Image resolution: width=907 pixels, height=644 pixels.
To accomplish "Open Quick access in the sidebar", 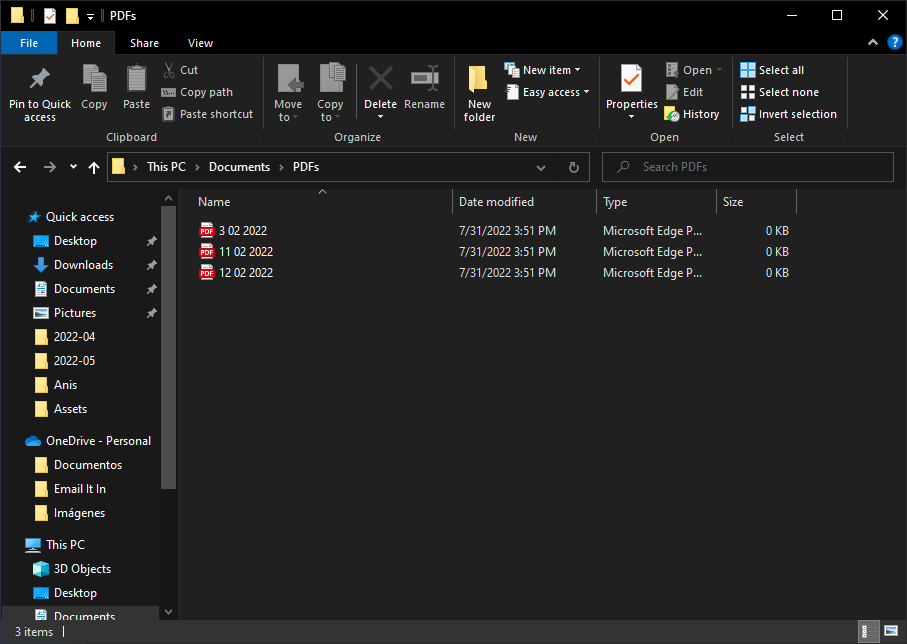I will click(80, 217).
